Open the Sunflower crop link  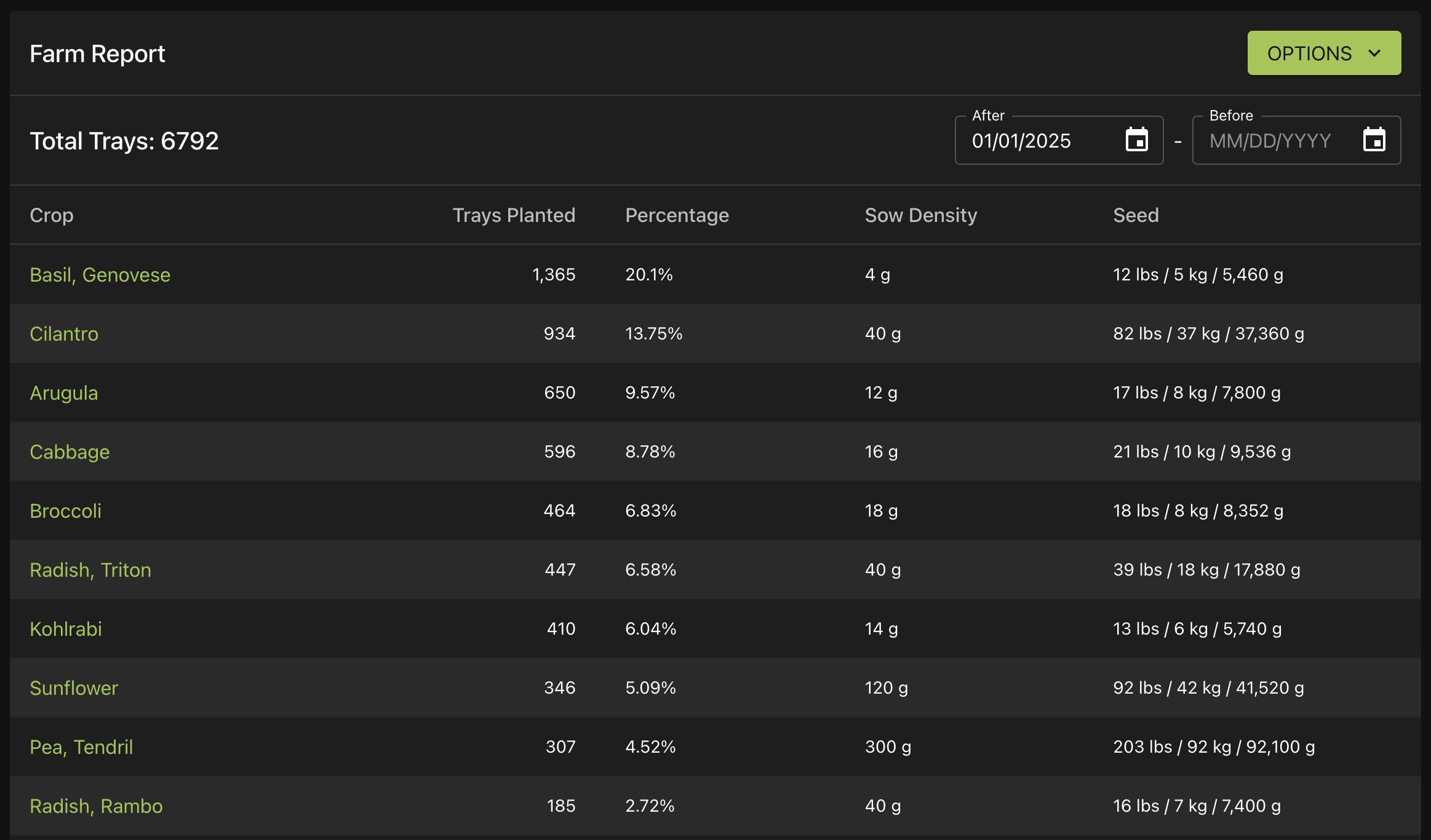click(74, 687)
